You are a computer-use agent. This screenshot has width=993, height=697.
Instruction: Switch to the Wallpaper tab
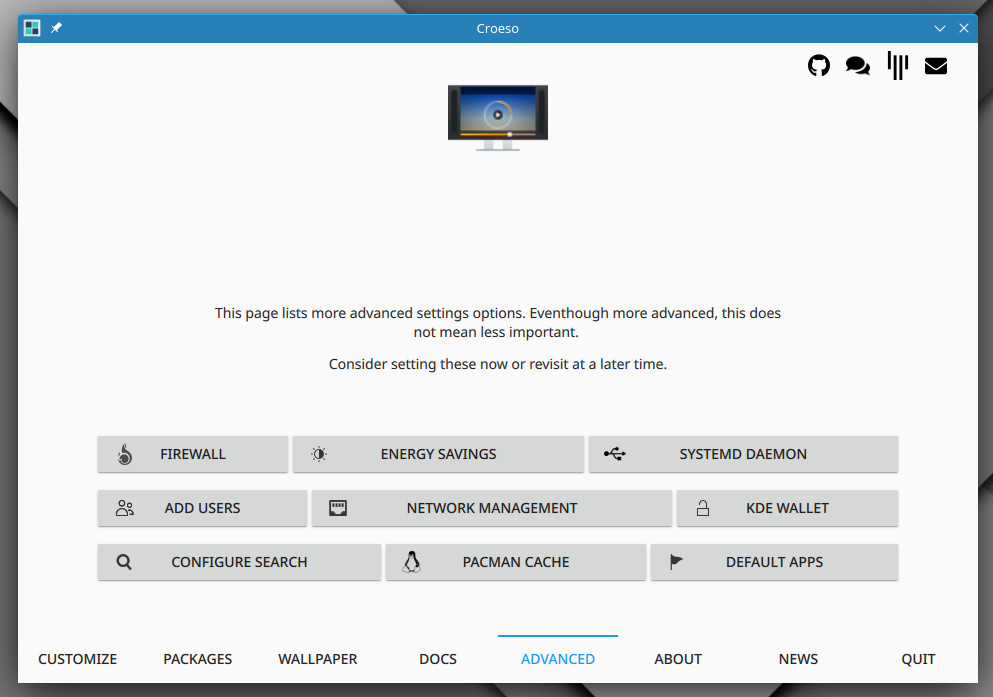pyautogui.click(x=317, y=659)
